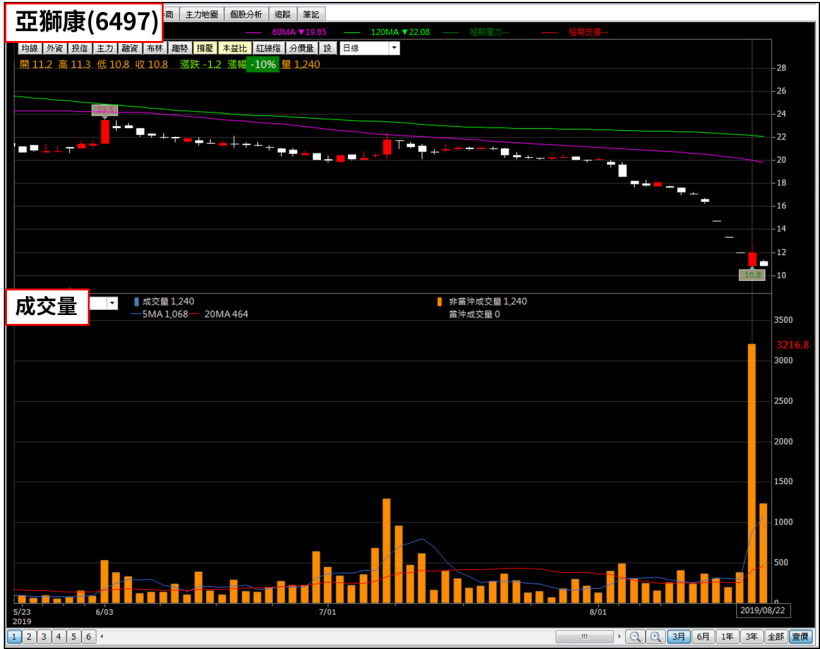Zoom out the chart with the minus magnifier

(635, 636)
